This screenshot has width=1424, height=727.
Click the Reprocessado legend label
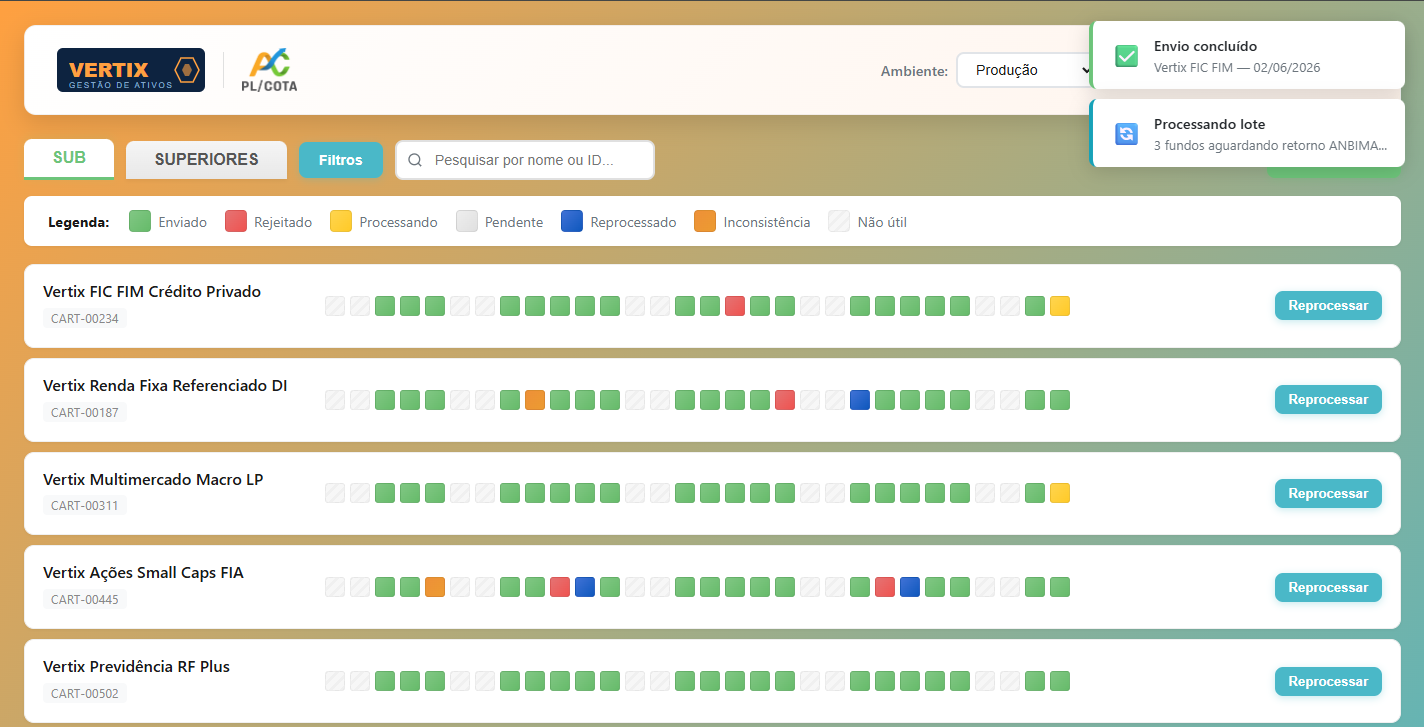633,223
